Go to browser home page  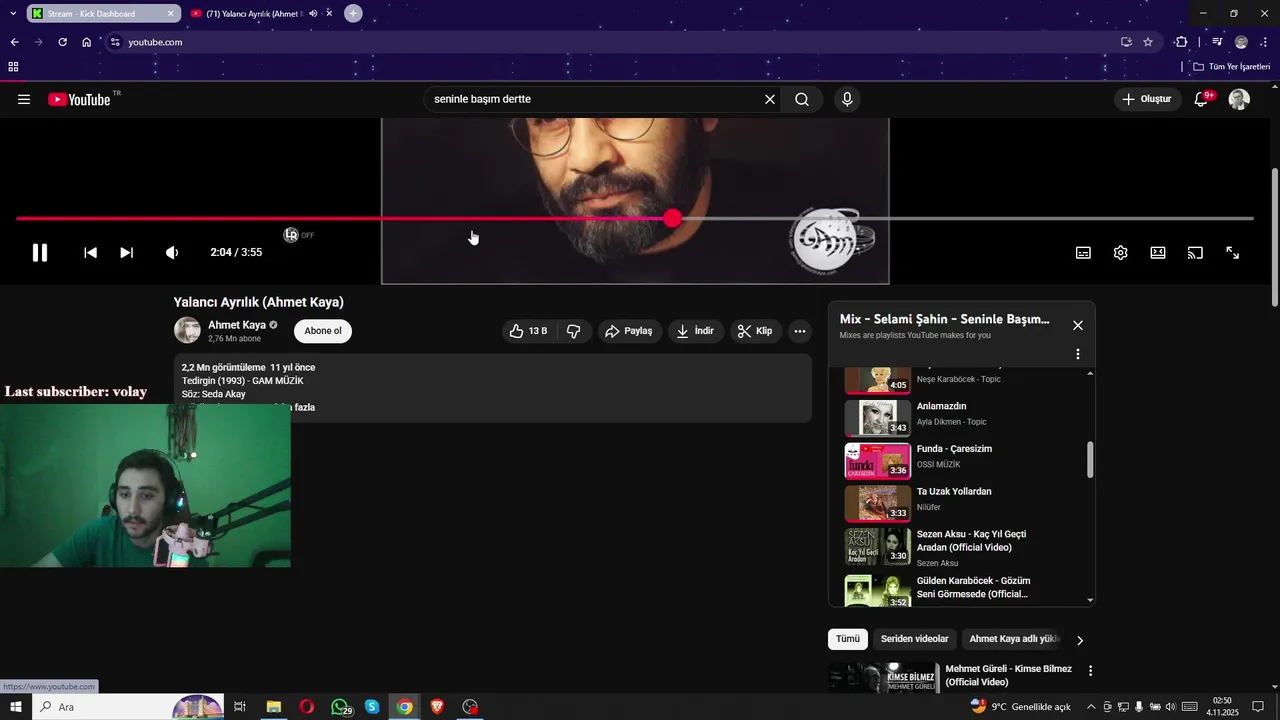(87, 42)
